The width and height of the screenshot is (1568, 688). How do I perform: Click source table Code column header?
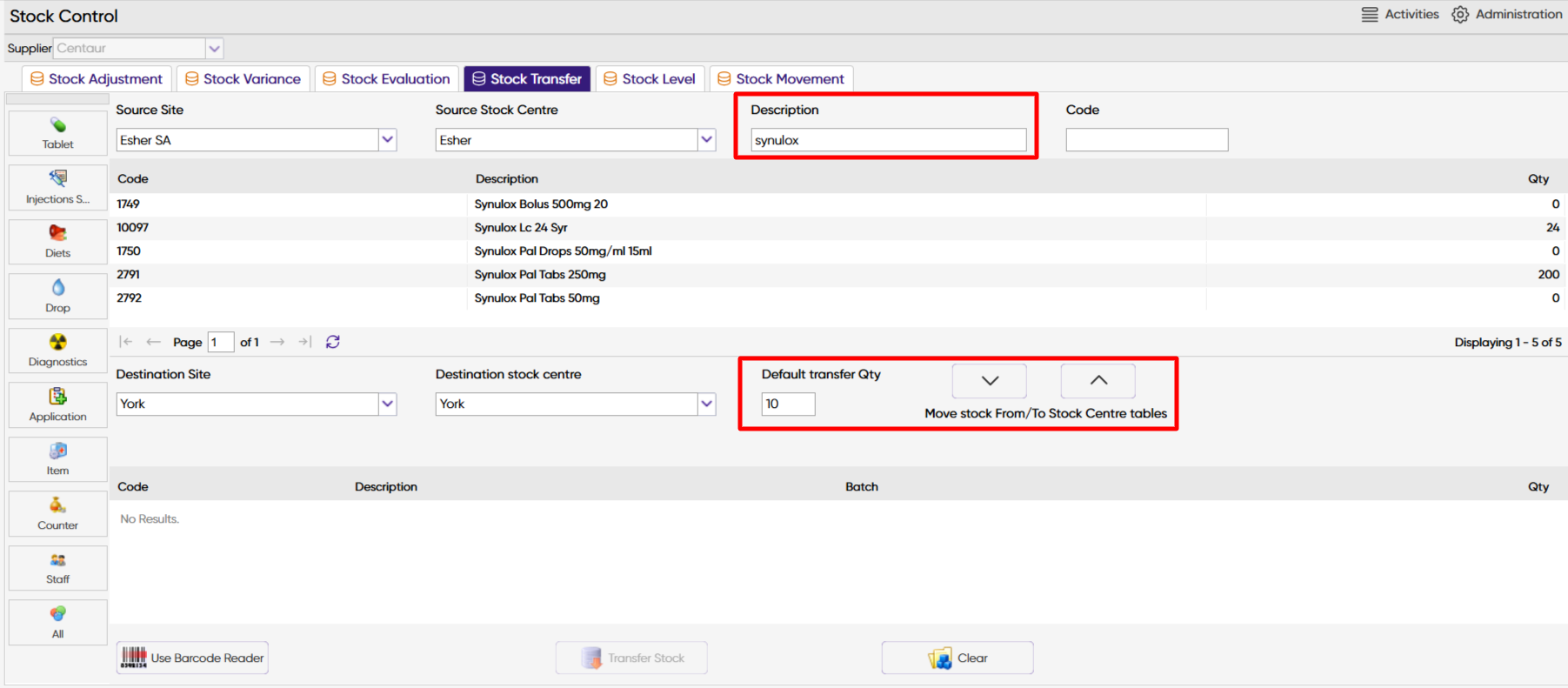point(133,179)
